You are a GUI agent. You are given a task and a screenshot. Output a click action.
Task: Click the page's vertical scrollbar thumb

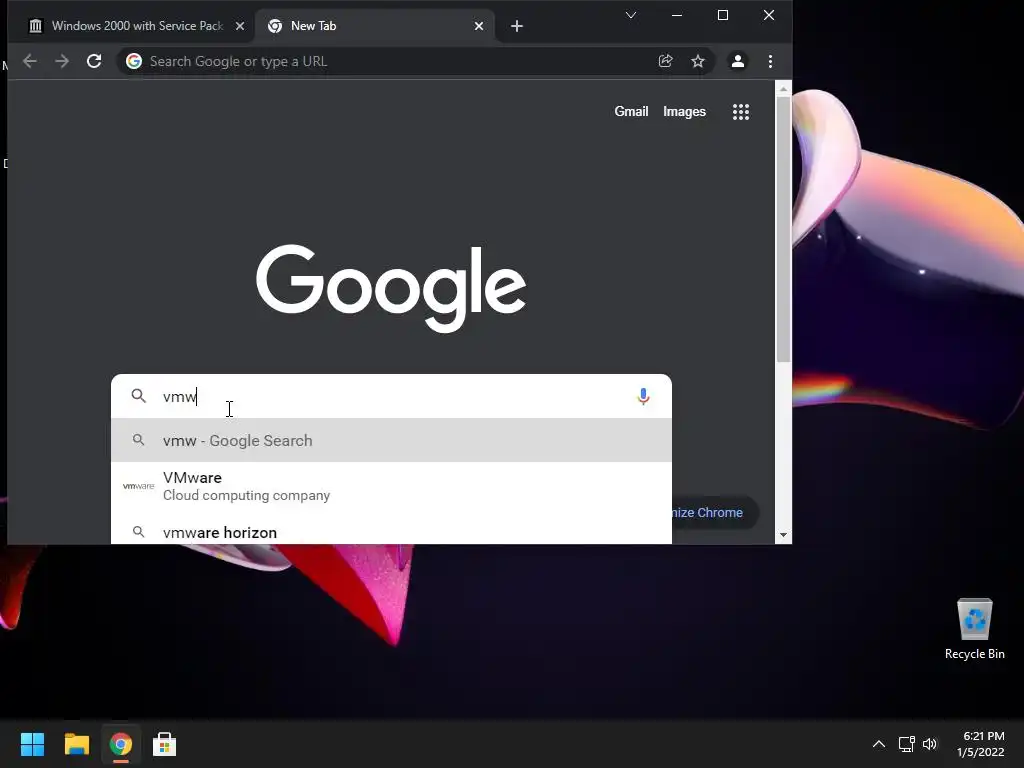click(x=783, y=229)
